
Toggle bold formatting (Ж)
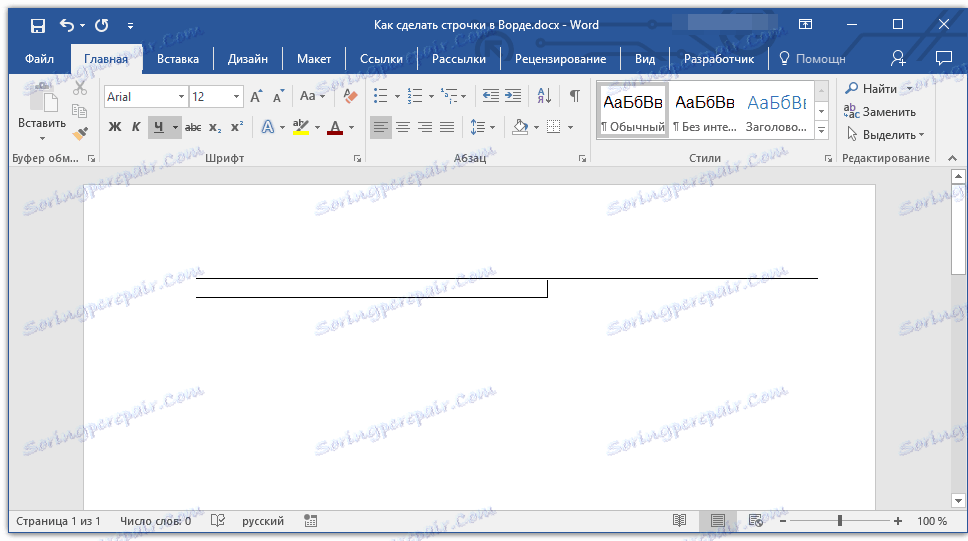[x=115, y=127]
